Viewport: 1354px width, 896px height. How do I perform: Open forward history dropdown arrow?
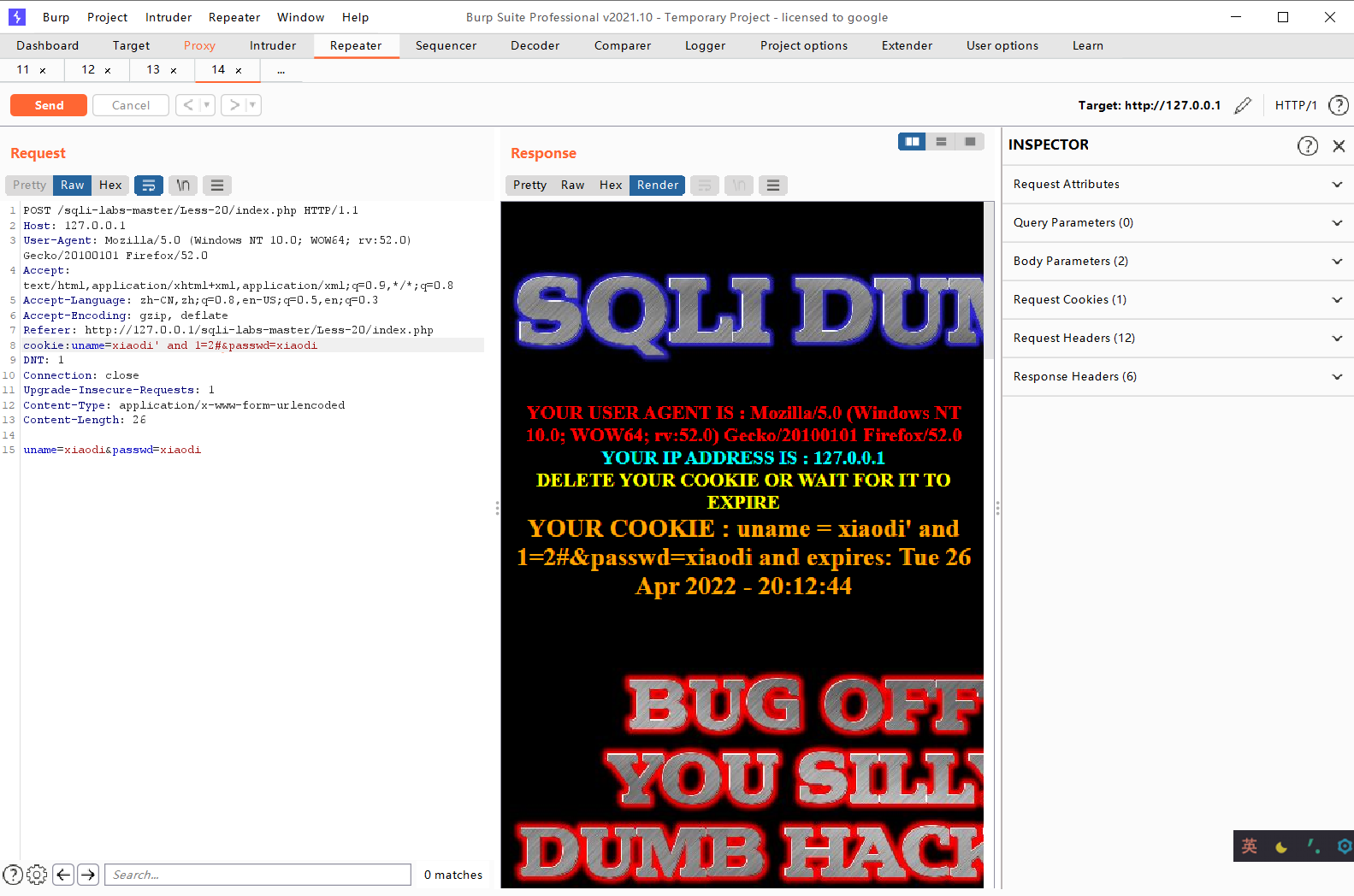pyautogui.click(x=252, y=105)
